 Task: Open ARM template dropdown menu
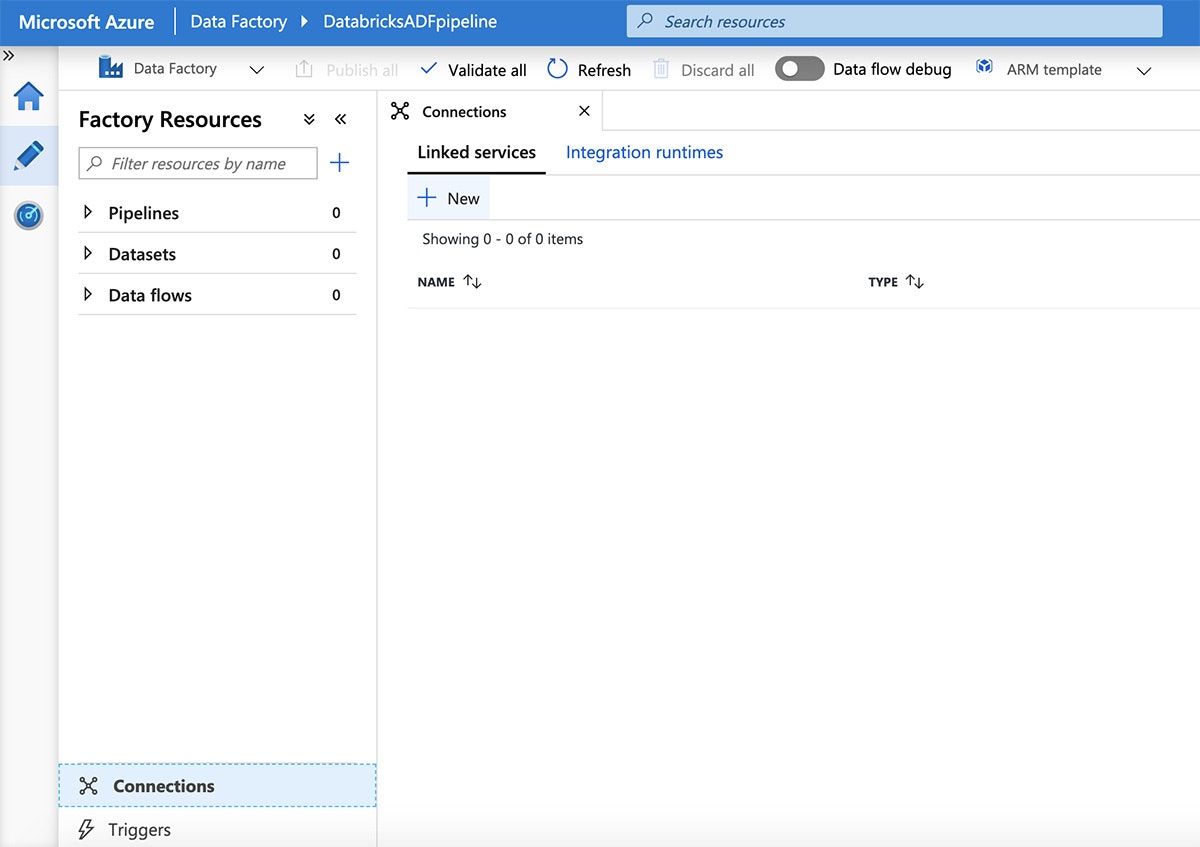click(1144, 70)
